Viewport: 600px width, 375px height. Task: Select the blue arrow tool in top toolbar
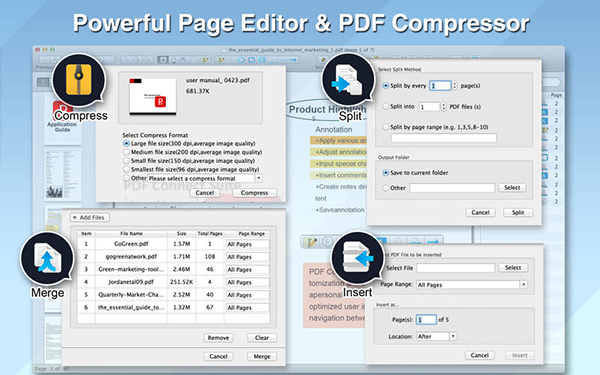293,60
